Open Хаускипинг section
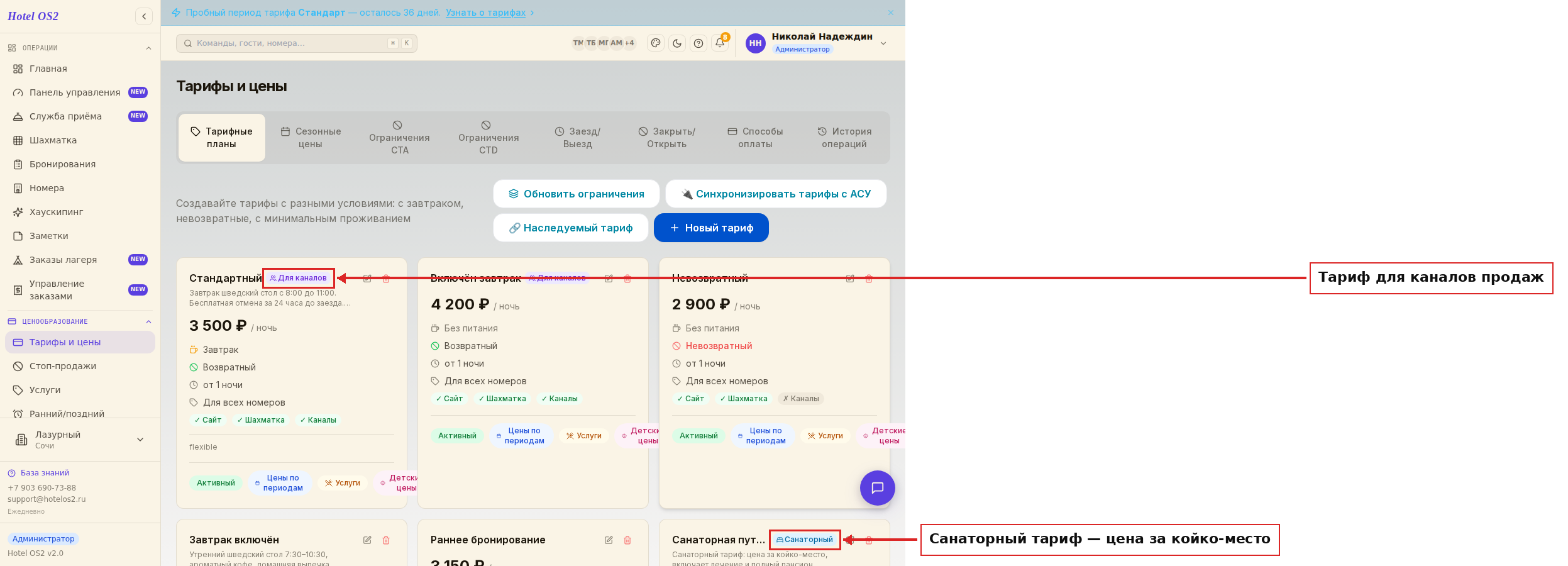This screenshot has height=566, width=1568. point(80,212)
